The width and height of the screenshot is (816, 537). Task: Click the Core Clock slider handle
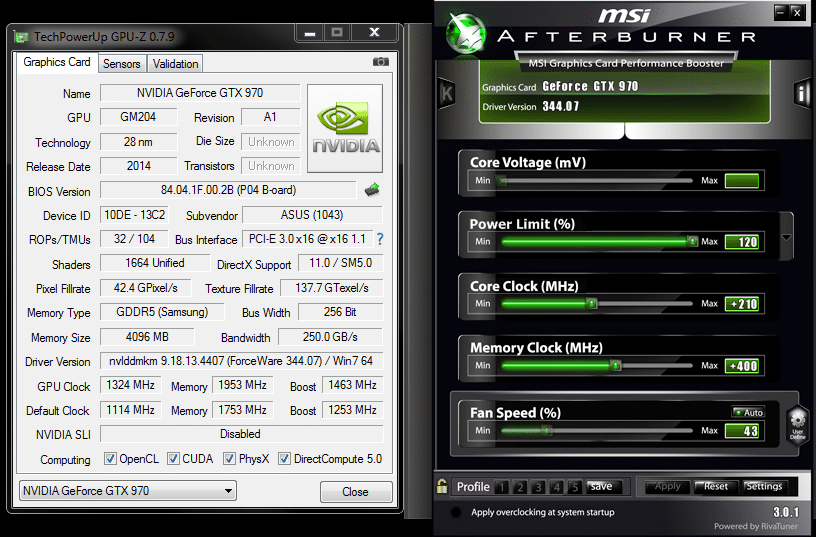(x=592, y=303)
